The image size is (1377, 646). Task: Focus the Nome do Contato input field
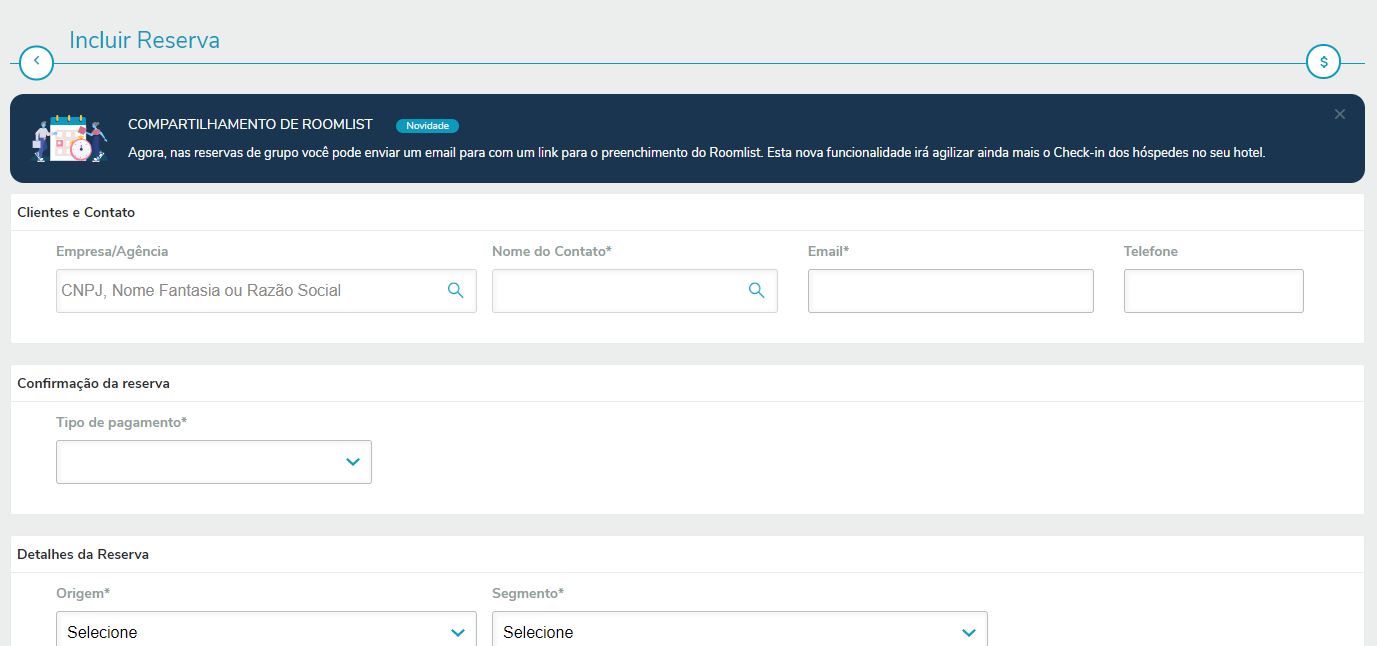635,291
